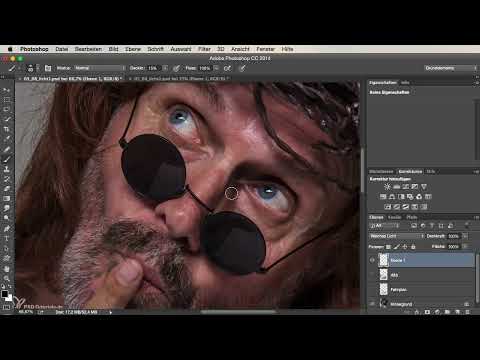The height and width of the screenshot is (360, 480).
Task: Select the Eraser tool
Action: [7, 189]
